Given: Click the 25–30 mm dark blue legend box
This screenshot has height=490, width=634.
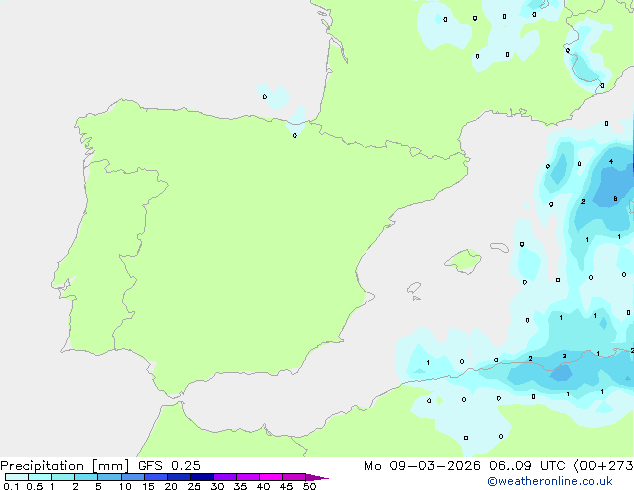Looking at the screenshot, I should coord(202,477).
